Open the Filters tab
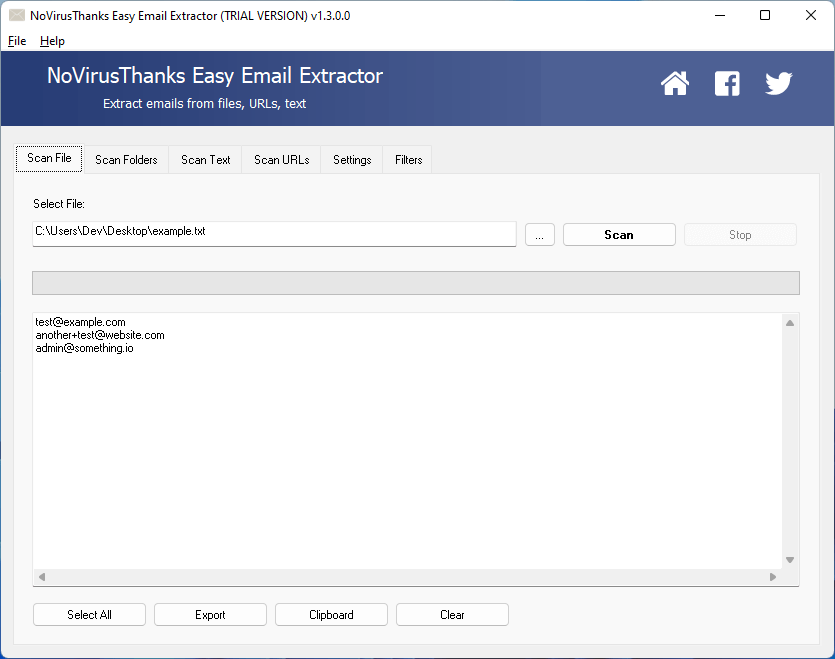This screenshot has width=835, height=659. pyautogui.click(x=407, y=159)
